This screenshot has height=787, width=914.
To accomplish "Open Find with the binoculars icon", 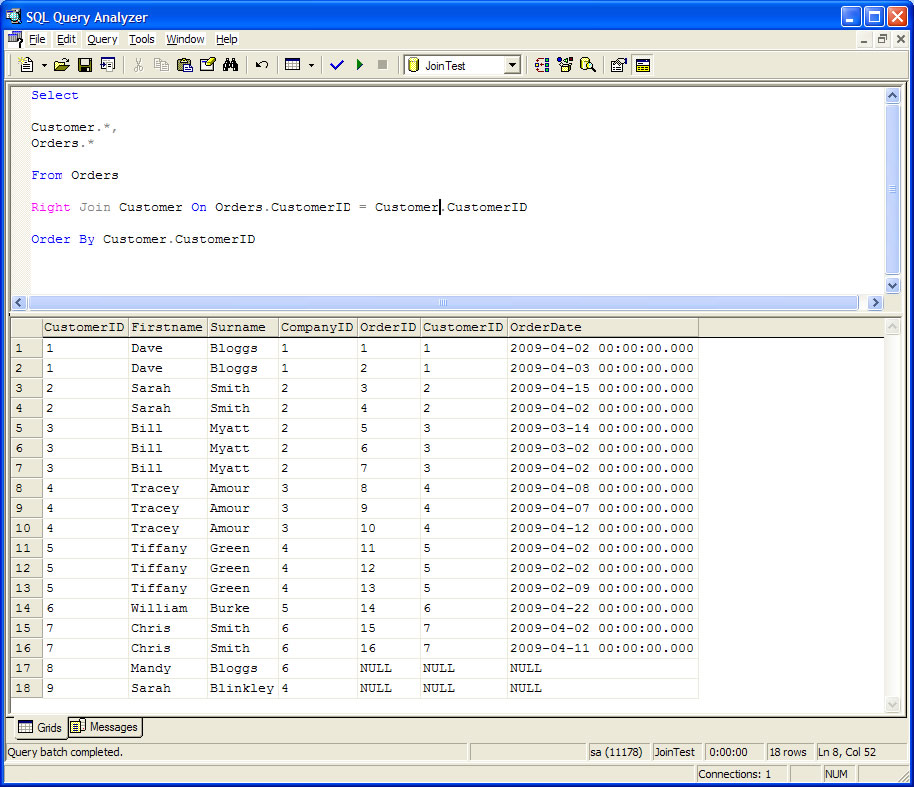I will pos(230,65).
